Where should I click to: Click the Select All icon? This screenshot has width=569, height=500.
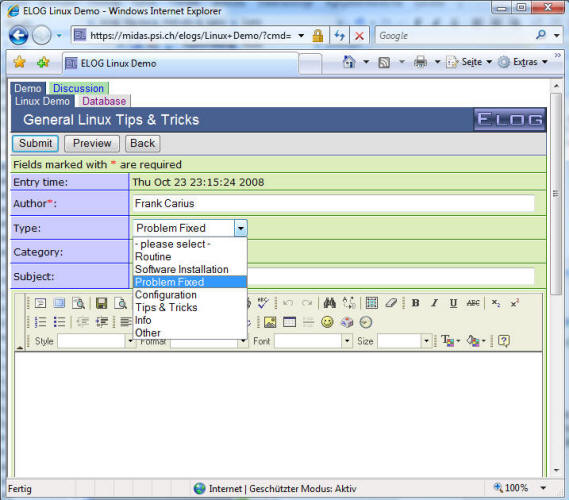[372, 303]
